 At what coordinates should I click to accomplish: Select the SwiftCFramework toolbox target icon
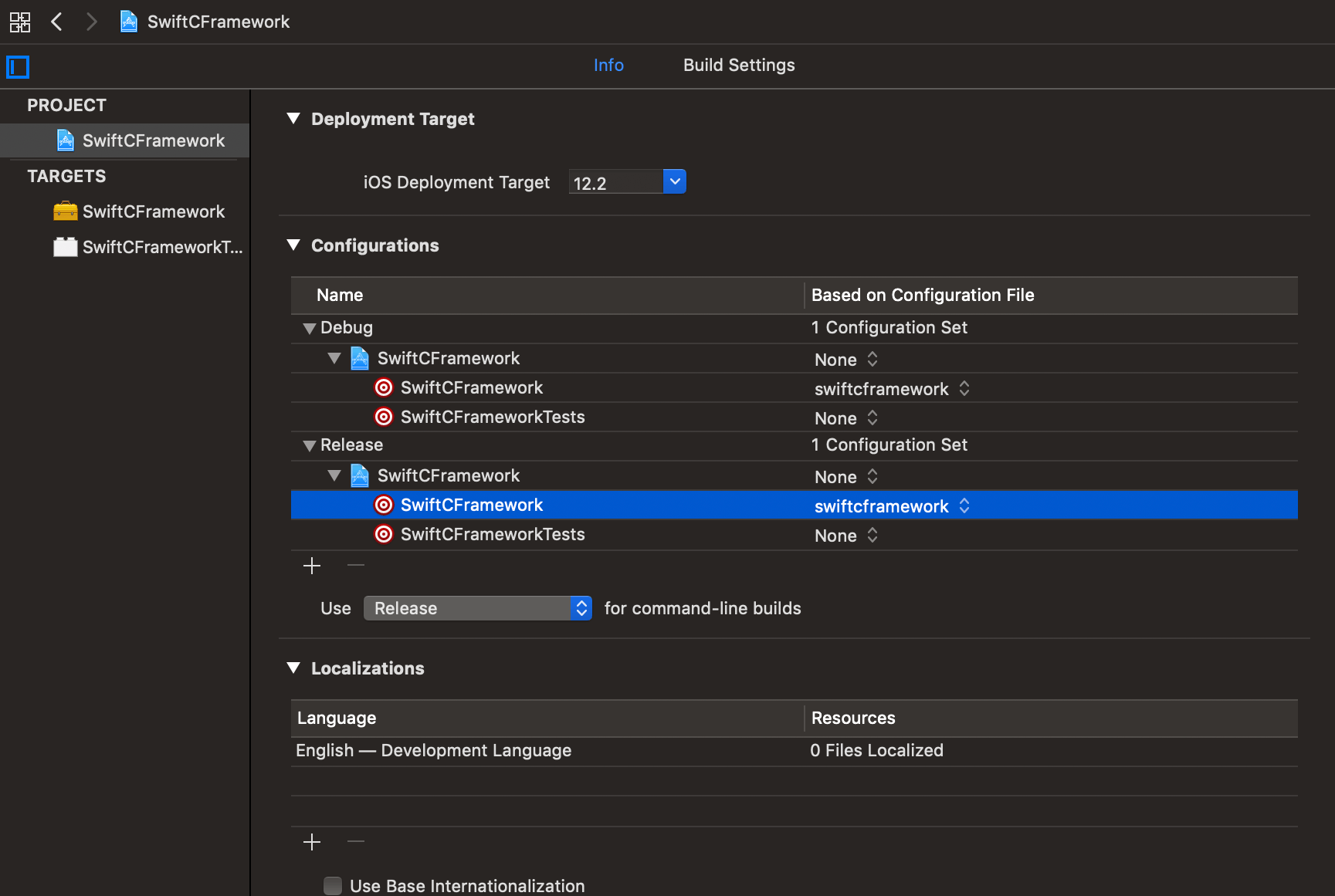(x=66, y=211)
